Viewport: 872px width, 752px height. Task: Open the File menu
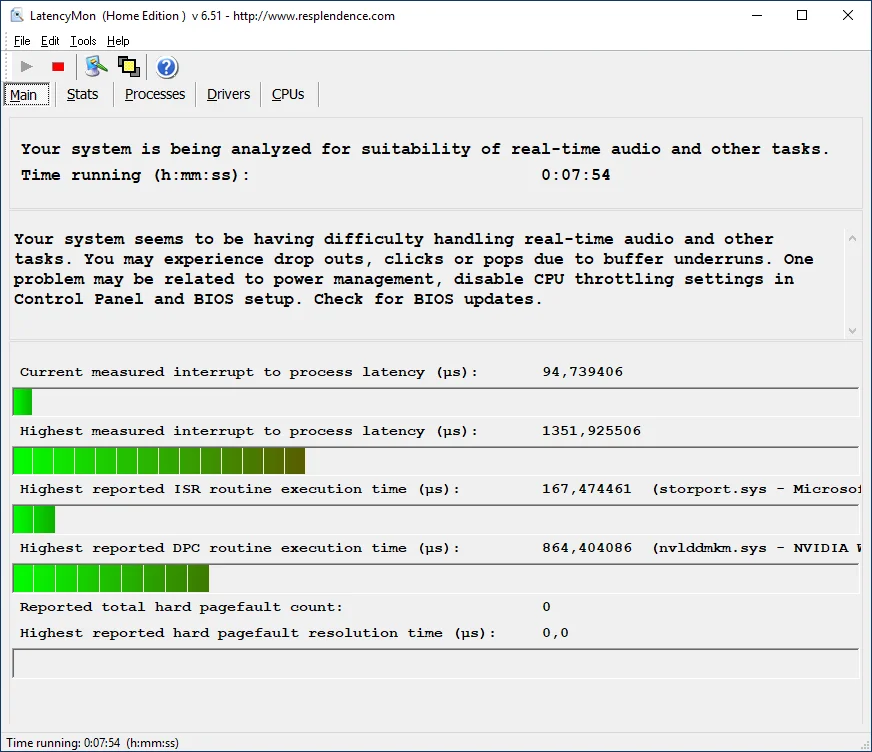(x=22, y=41)
